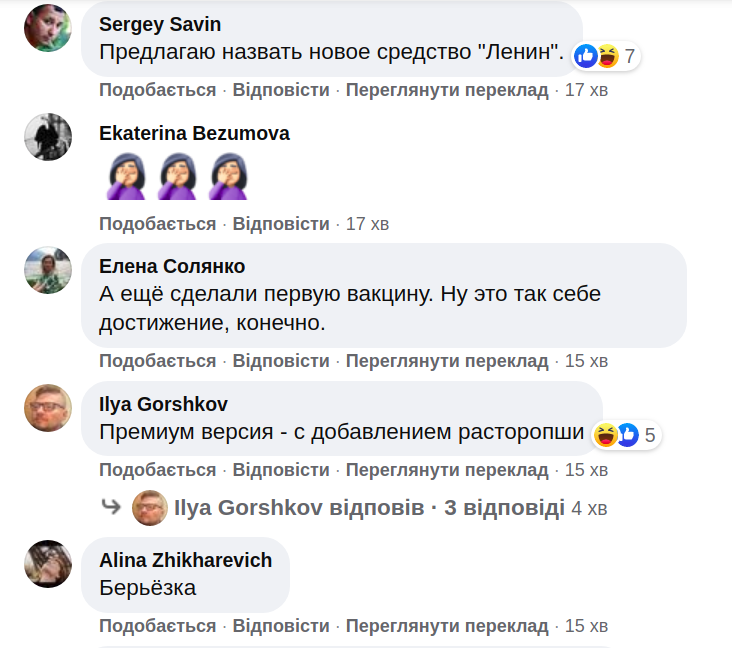View translation of Sergey Savin's comment
732x648 pixels.
point(447,90)
